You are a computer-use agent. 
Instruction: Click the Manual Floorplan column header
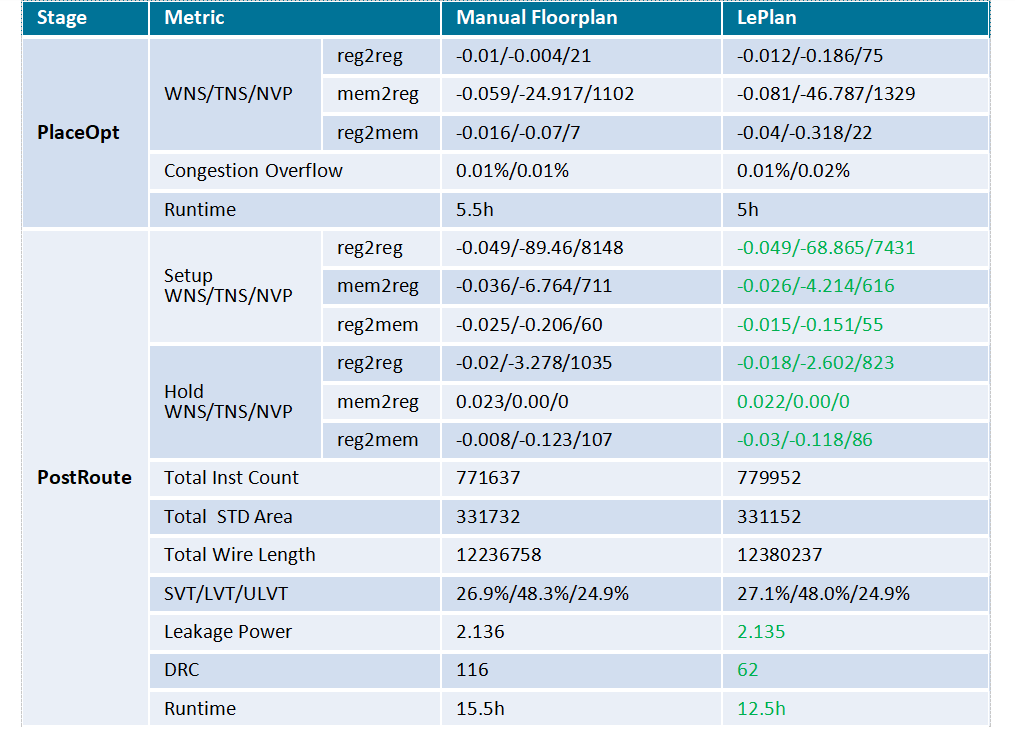click(x=581, y=17)
